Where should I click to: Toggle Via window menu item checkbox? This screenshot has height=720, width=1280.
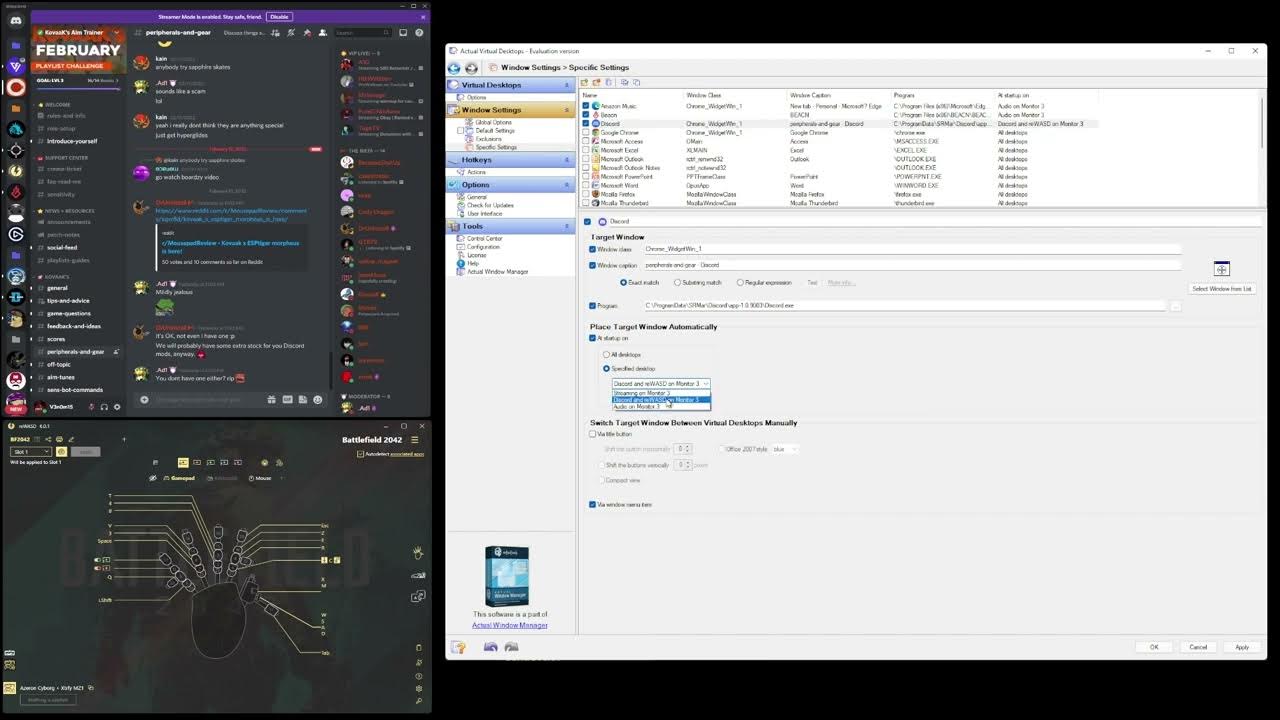[592, 504]
